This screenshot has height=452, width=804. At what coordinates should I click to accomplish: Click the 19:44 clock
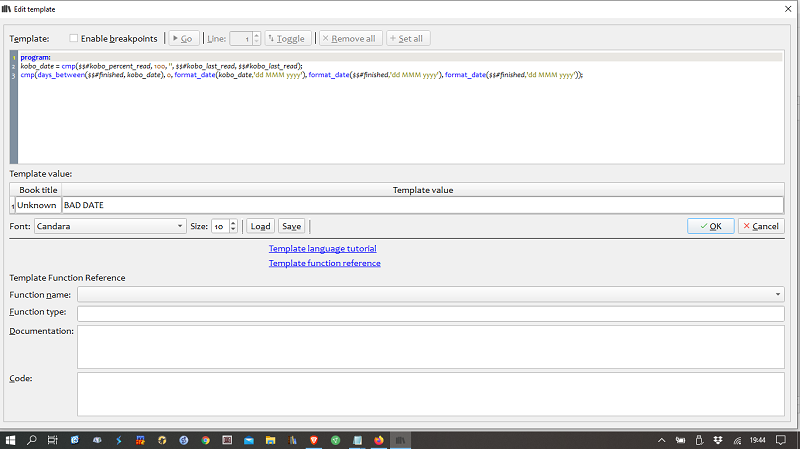(758, 440)
